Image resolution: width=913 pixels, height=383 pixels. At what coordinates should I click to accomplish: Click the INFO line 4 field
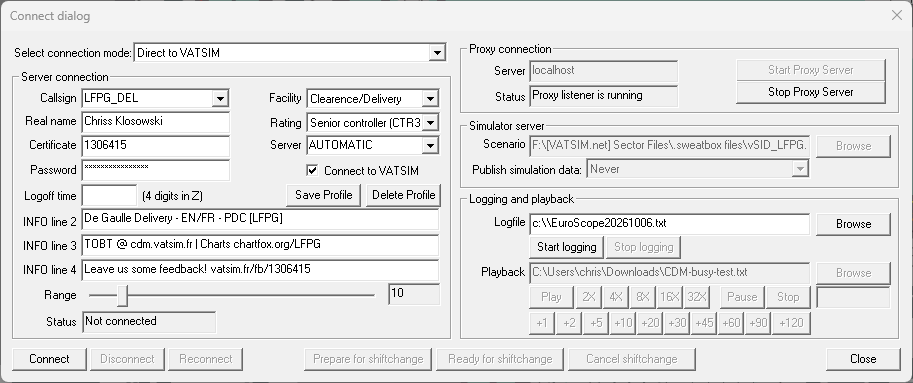(x=260, y=270)
